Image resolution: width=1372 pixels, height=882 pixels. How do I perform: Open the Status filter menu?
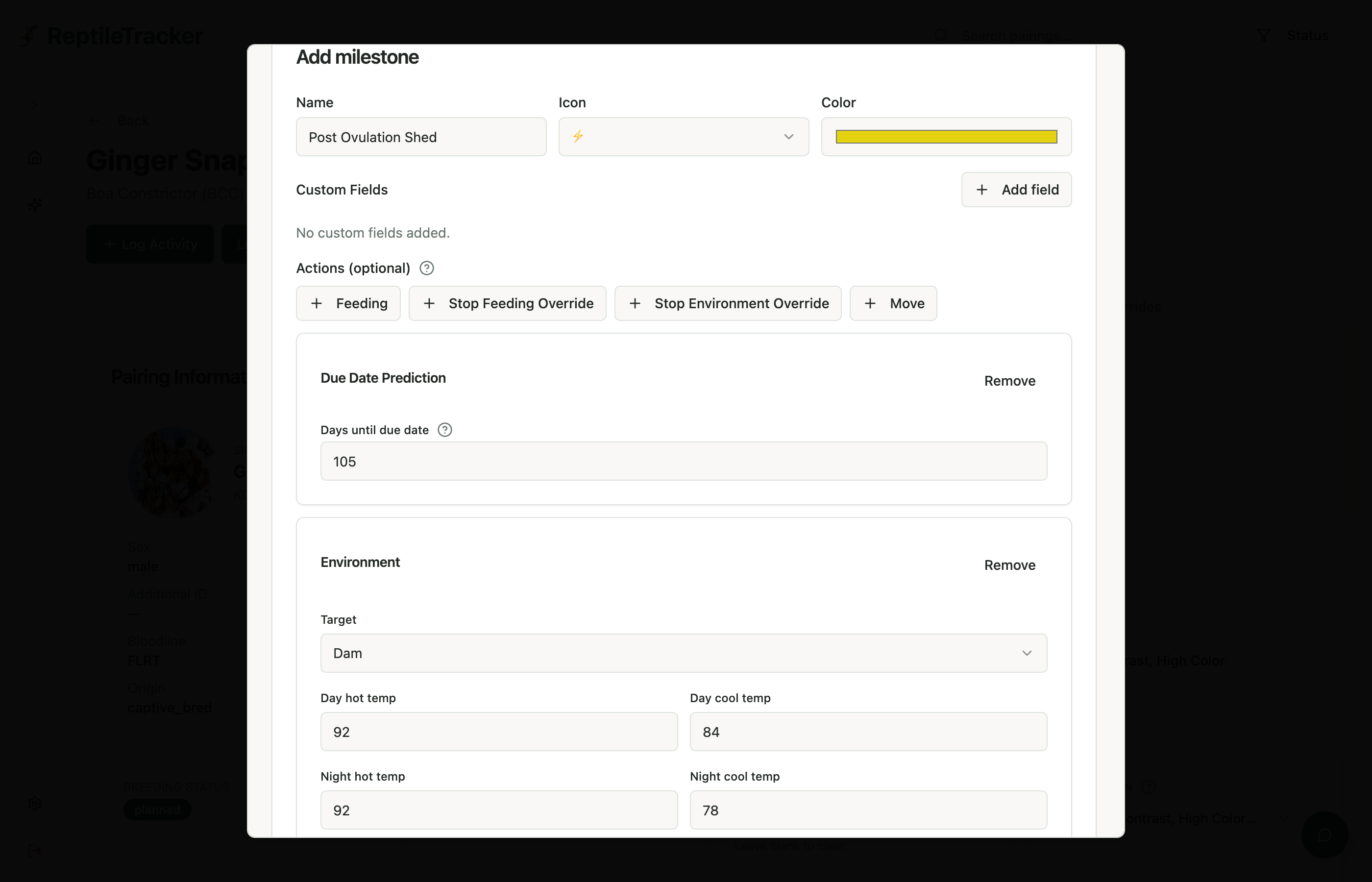point(1308,35)
